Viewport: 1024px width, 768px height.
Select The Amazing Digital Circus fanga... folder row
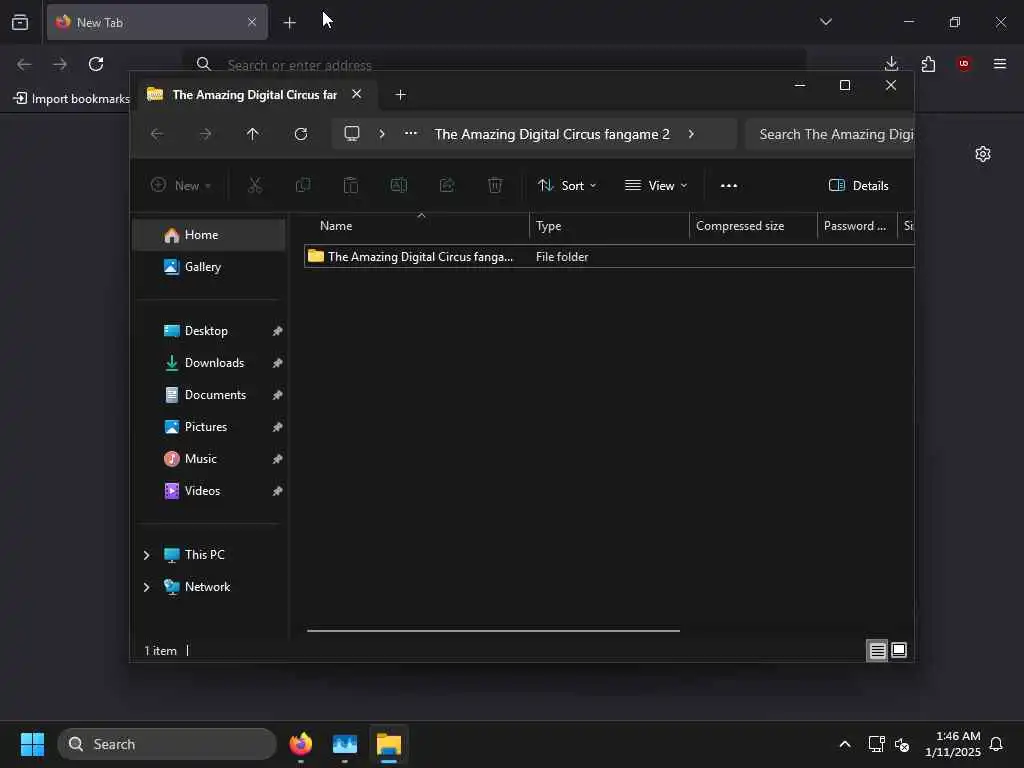[609, 257]
